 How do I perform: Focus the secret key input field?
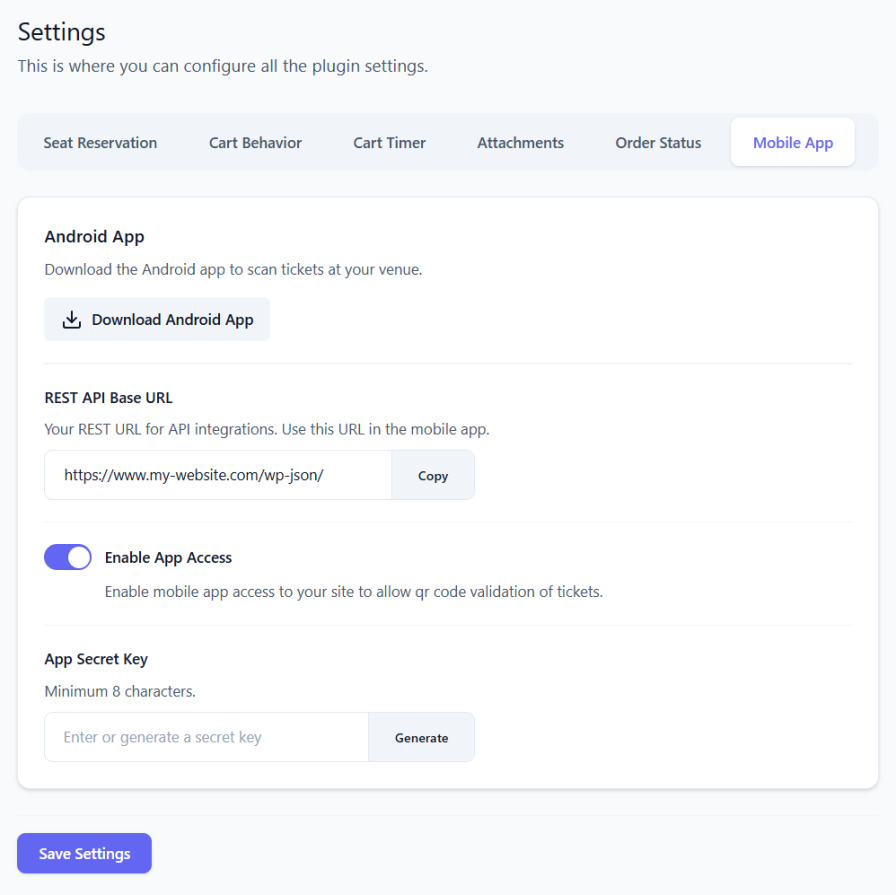207,738
